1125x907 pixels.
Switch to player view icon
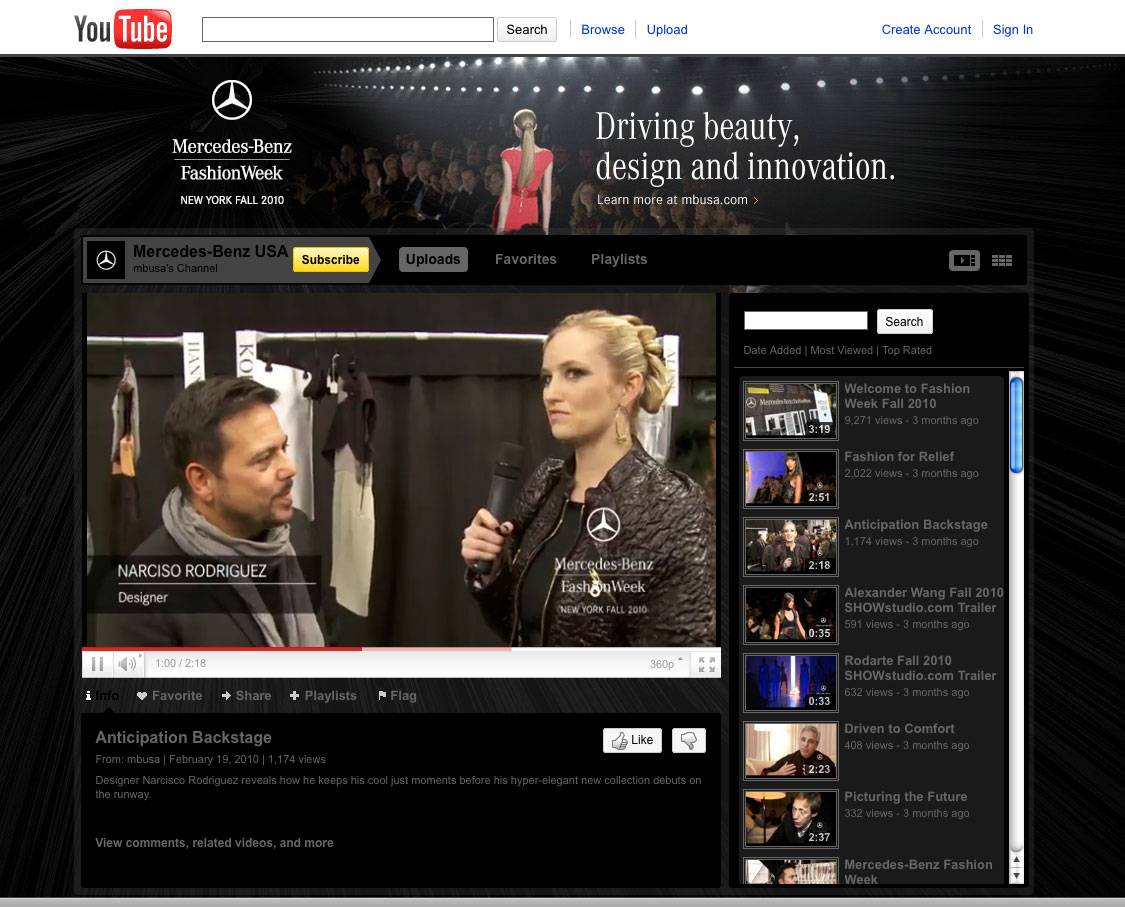964,260
